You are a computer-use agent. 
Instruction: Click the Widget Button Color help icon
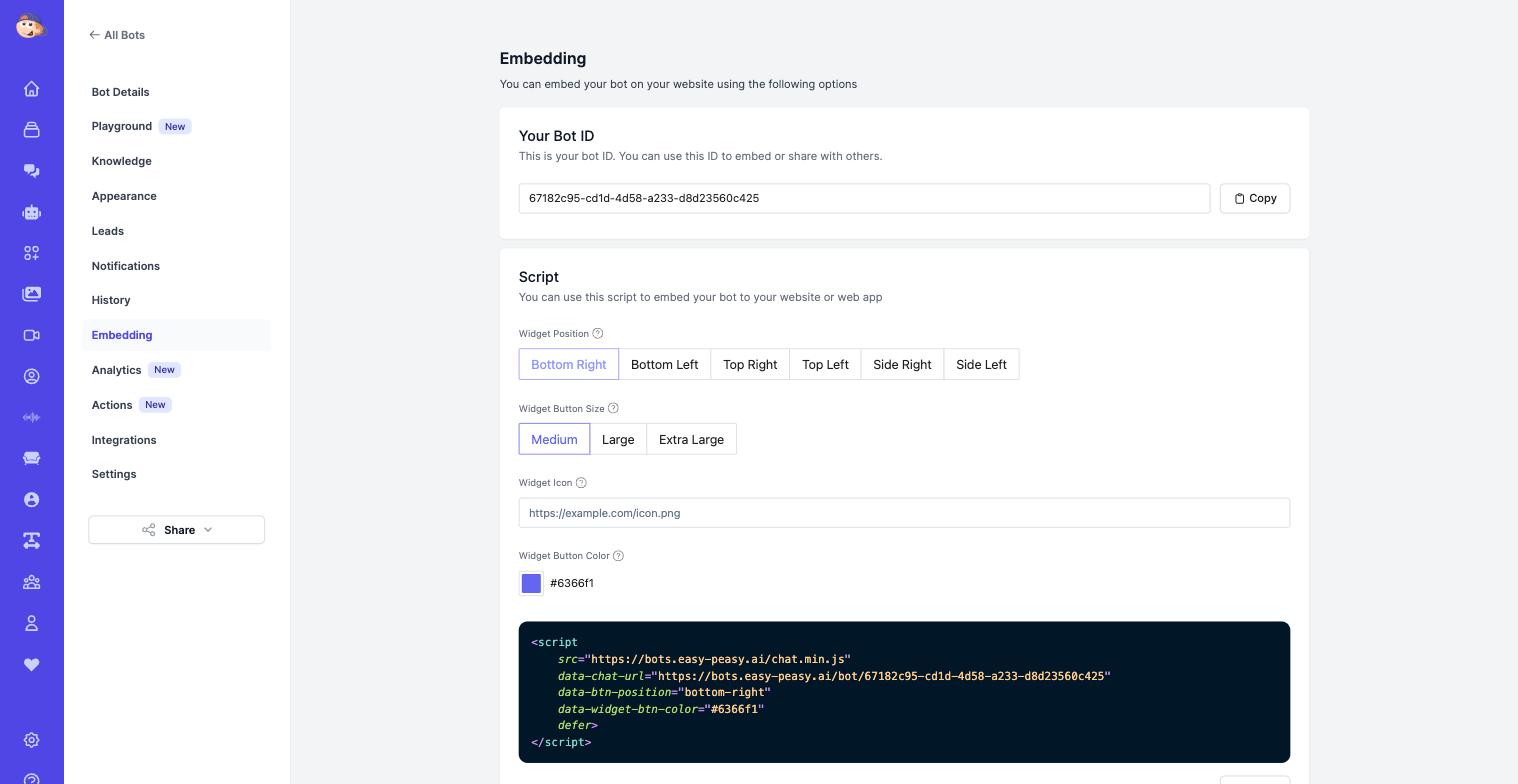pyautogui.click(x=618, y=556)
